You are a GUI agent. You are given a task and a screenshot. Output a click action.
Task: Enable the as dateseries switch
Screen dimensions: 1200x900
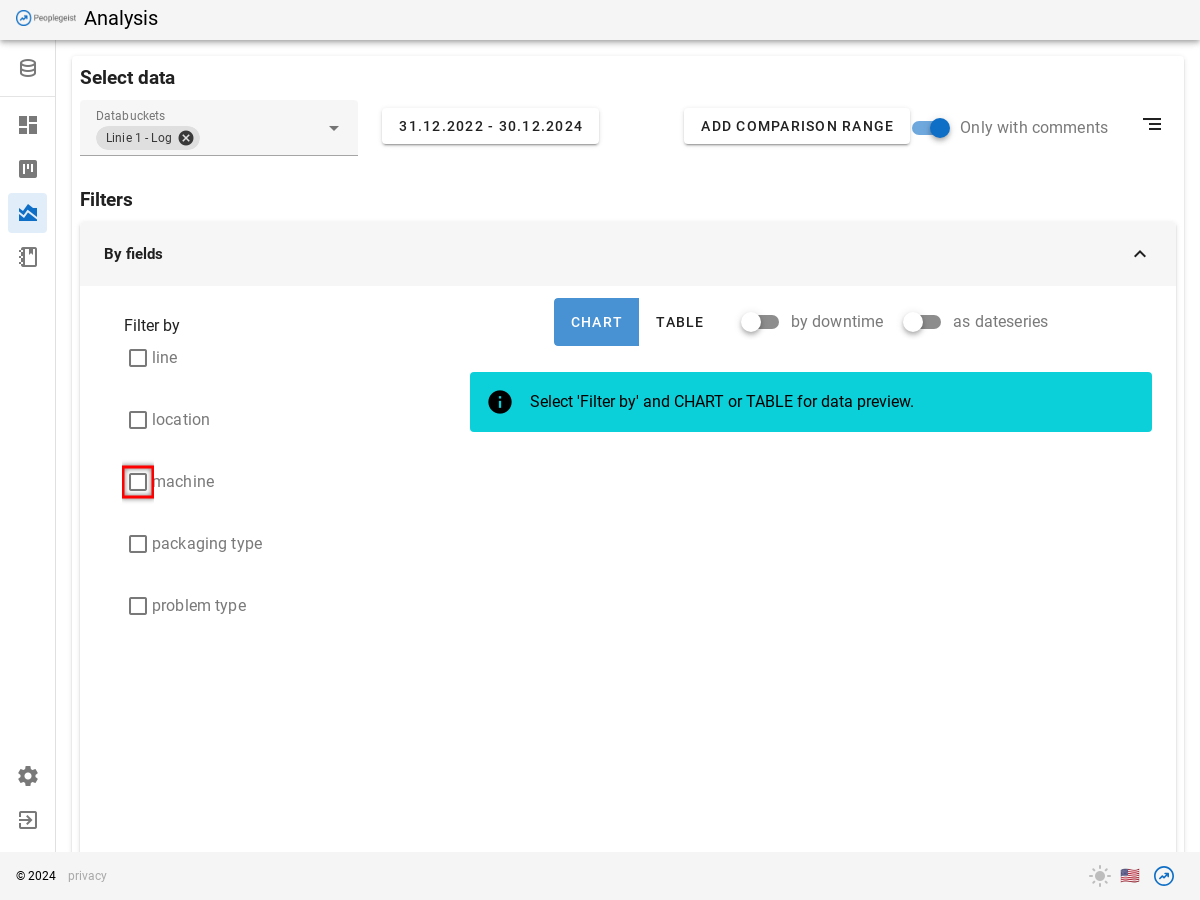(922, 322)
